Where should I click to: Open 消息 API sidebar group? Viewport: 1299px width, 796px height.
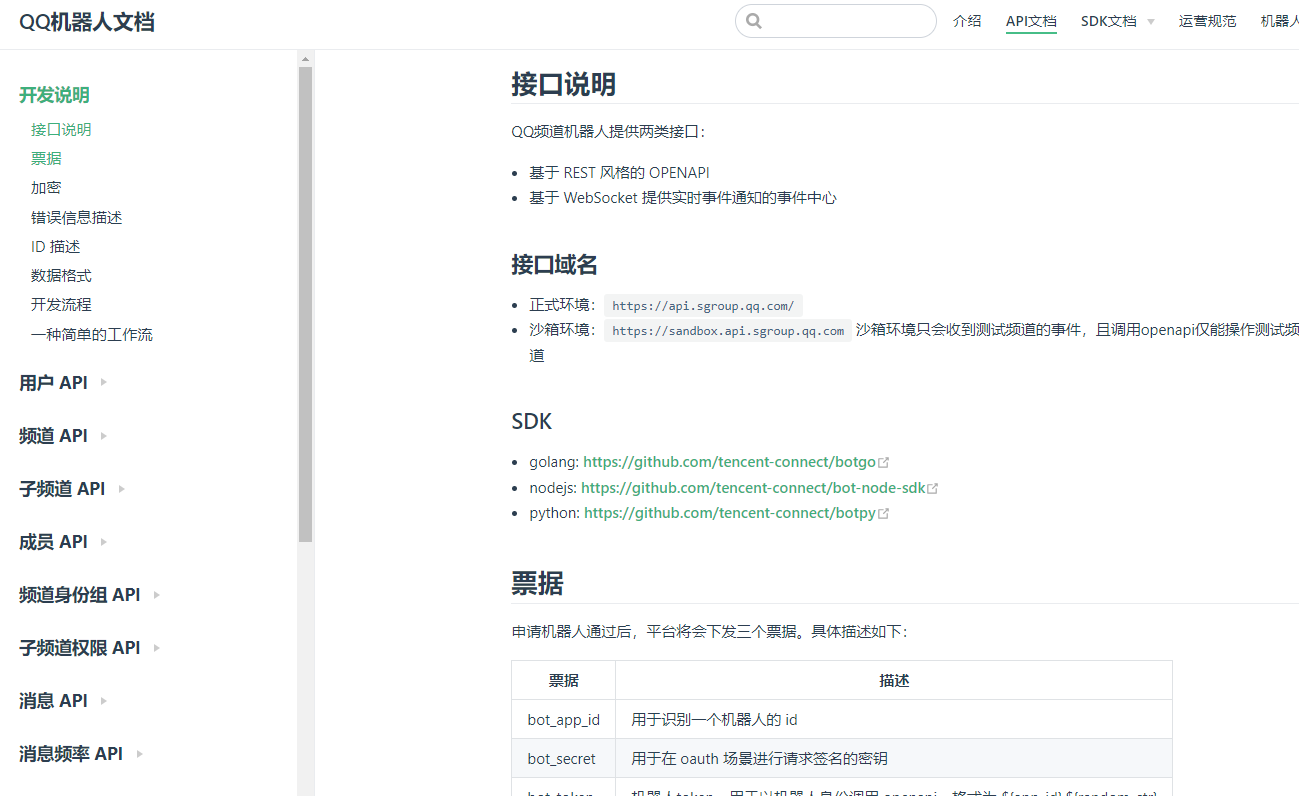(x=53, y=700)
